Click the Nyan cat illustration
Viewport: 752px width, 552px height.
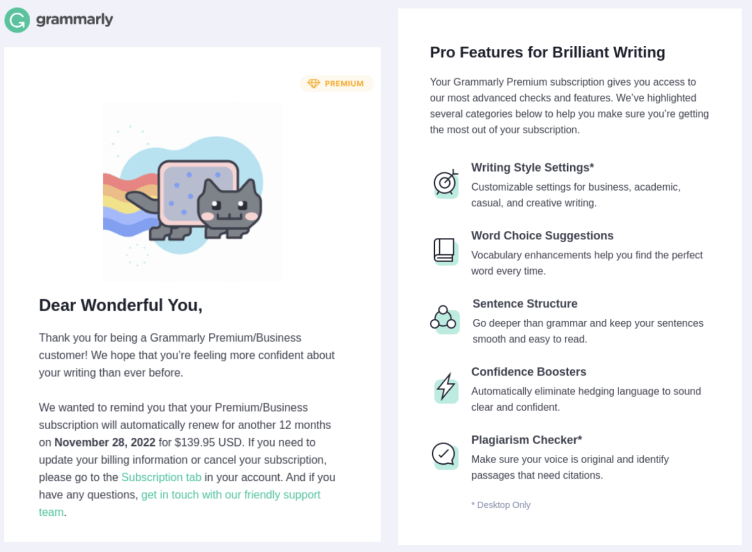point(193,192)
